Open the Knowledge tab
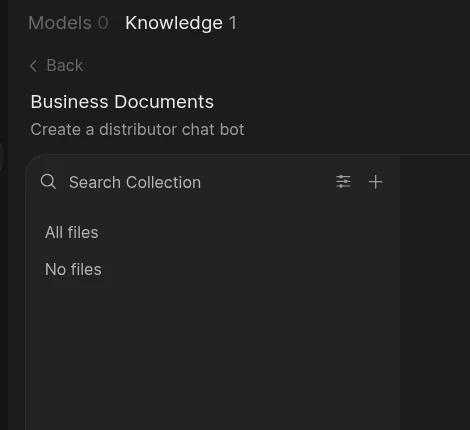This screenshot has height=430, width=470. pos(181,23)
